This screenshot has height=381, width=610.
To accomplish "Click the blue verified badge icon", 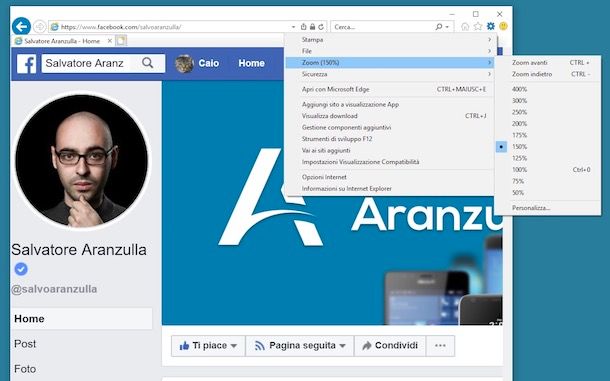I will [21, 269].
